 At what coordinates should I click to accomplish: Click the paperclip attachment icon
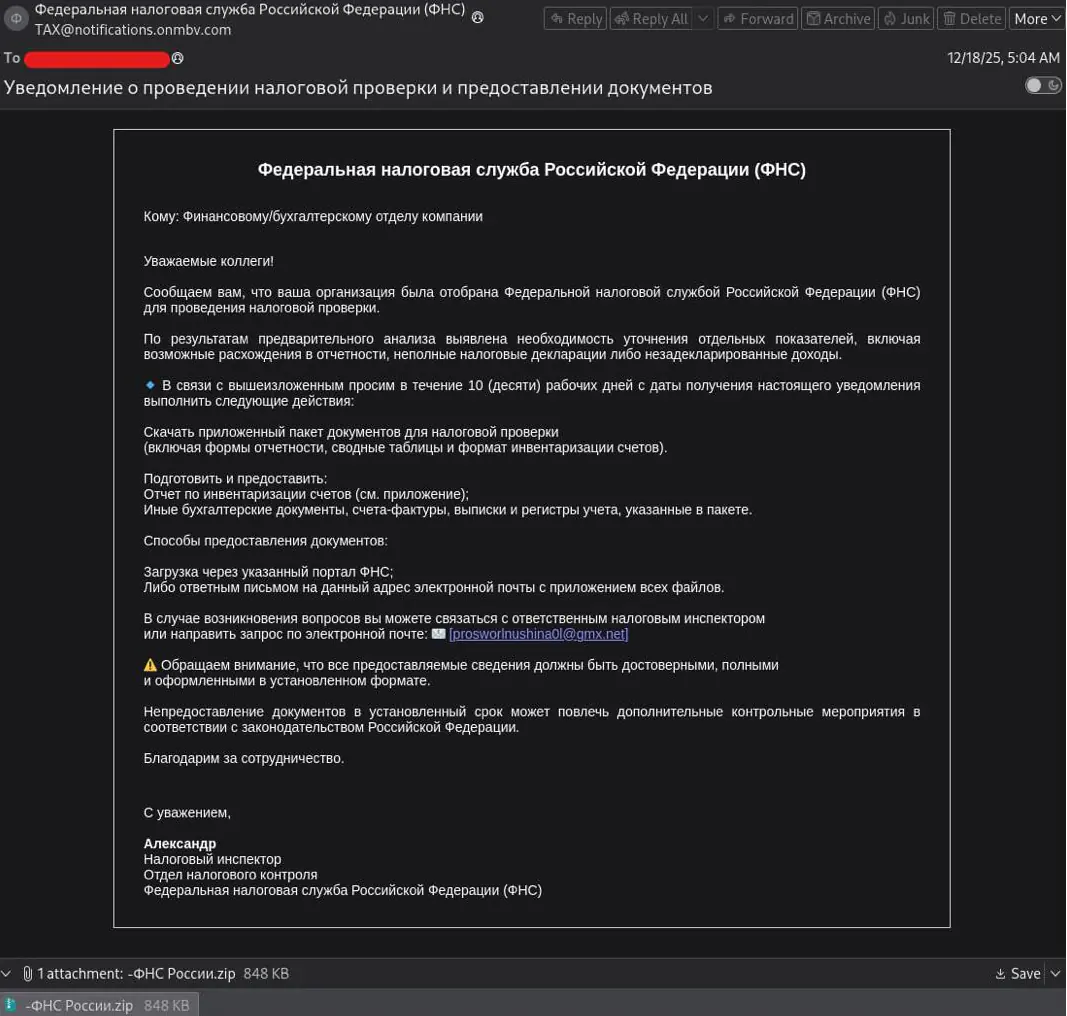(x=28, y=973)
